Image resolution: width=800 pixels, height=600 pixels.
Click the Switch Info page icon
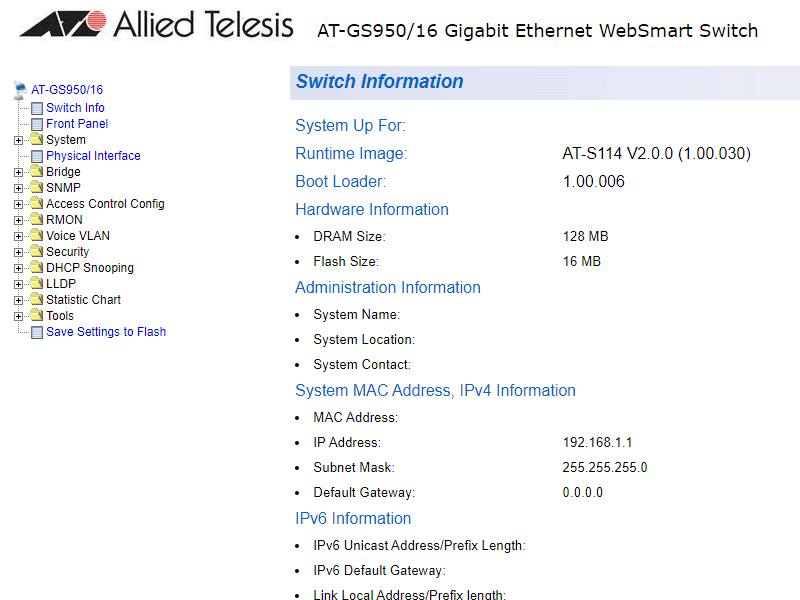[x=37, y=108]
